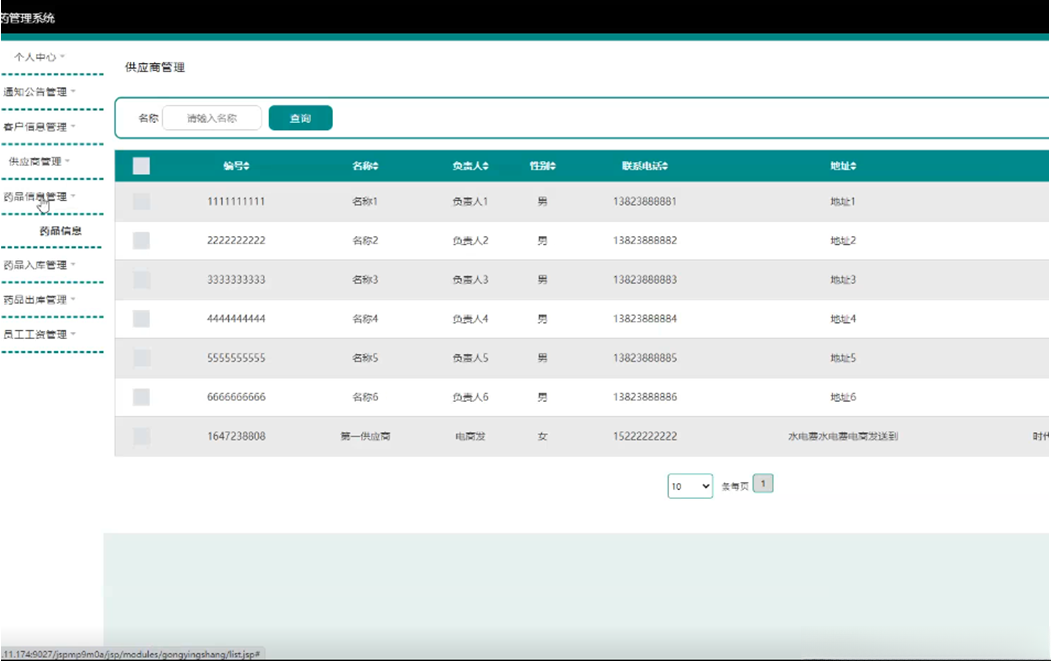Click the 供应商管理 page heading

coord(155,67)
